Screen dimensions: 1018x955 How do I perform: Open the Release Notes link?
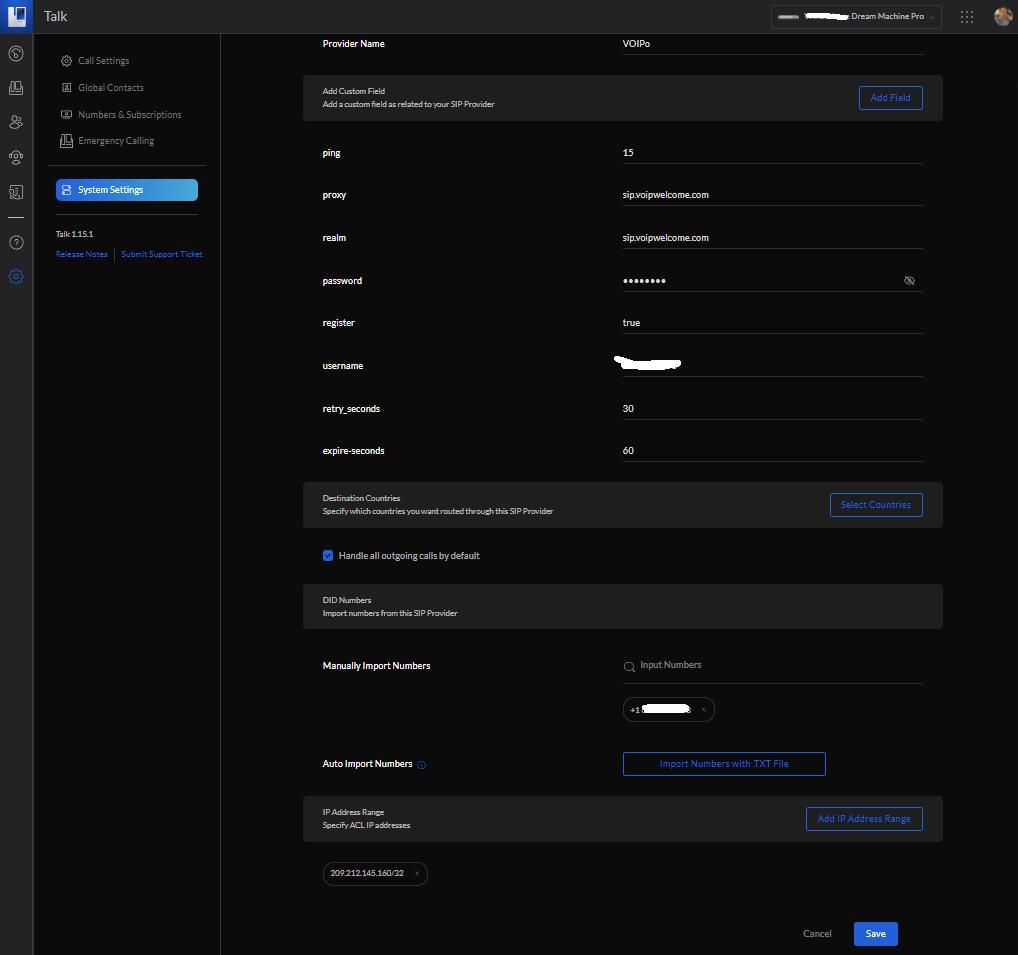(x=82, y=254)
